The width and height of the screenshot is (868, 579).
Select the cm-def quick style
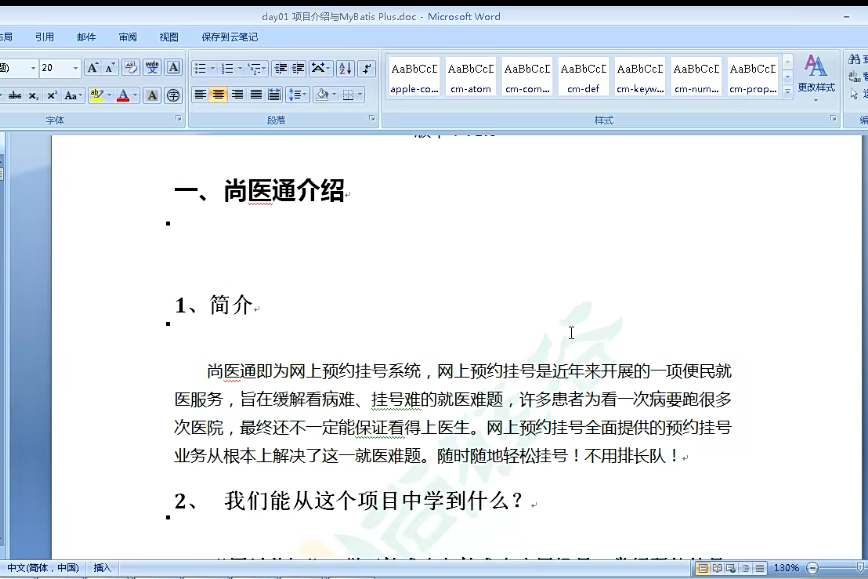point(583,77)
